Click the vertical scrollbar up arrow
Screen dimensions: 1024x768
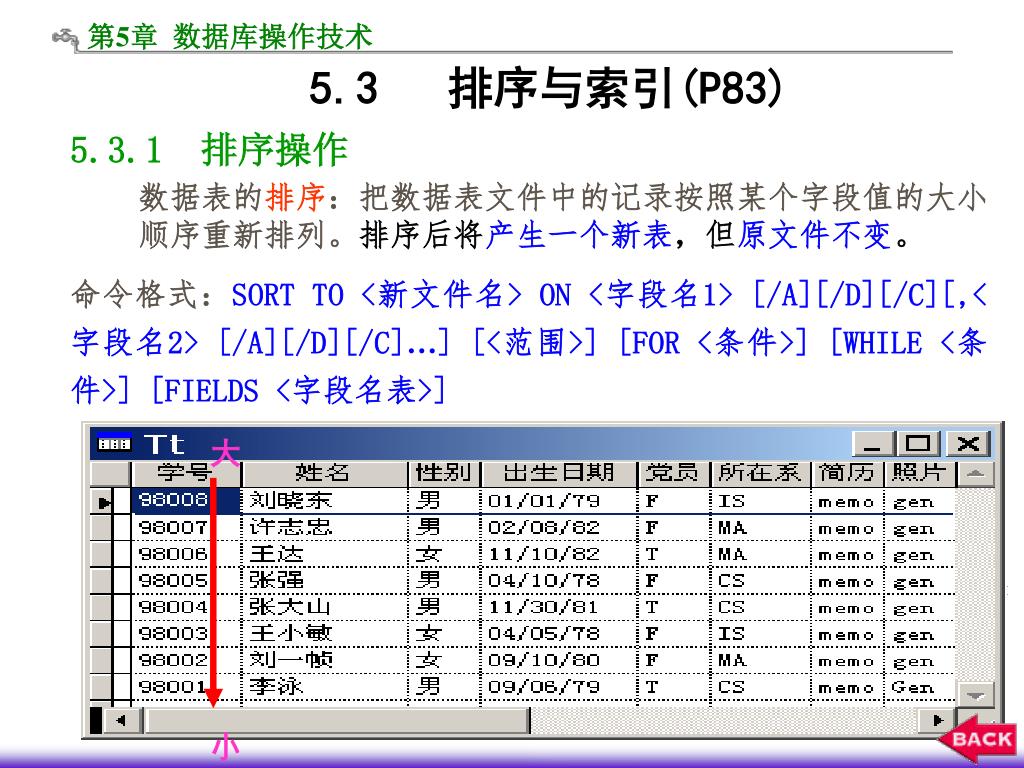(x=976, y=475)
